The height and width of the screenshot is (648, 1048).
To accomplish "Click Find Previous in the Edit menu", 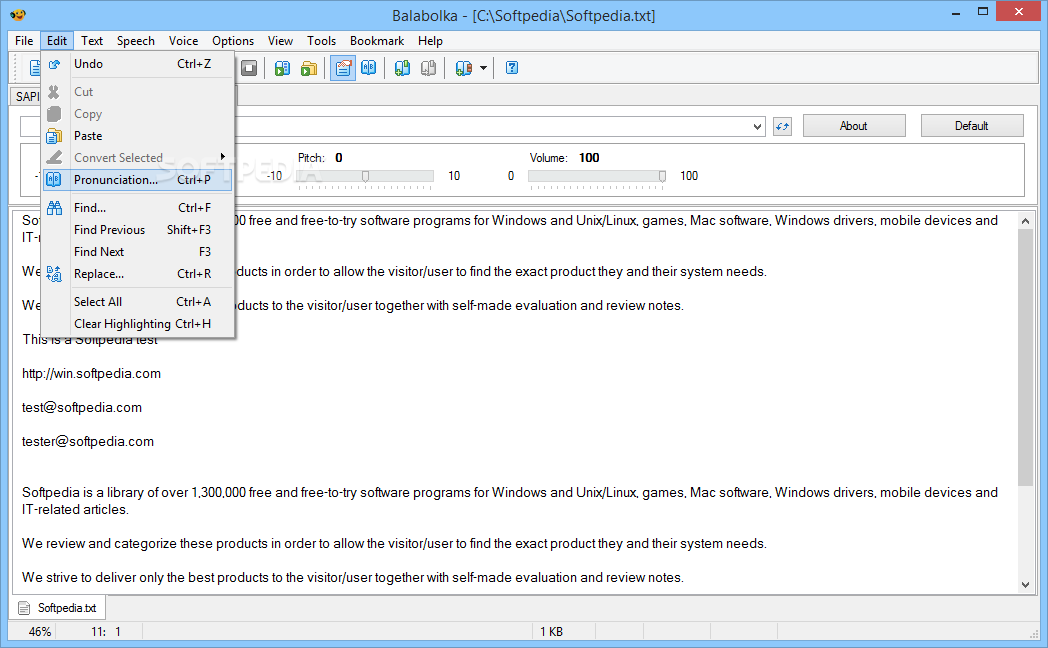I will point(138,230).
